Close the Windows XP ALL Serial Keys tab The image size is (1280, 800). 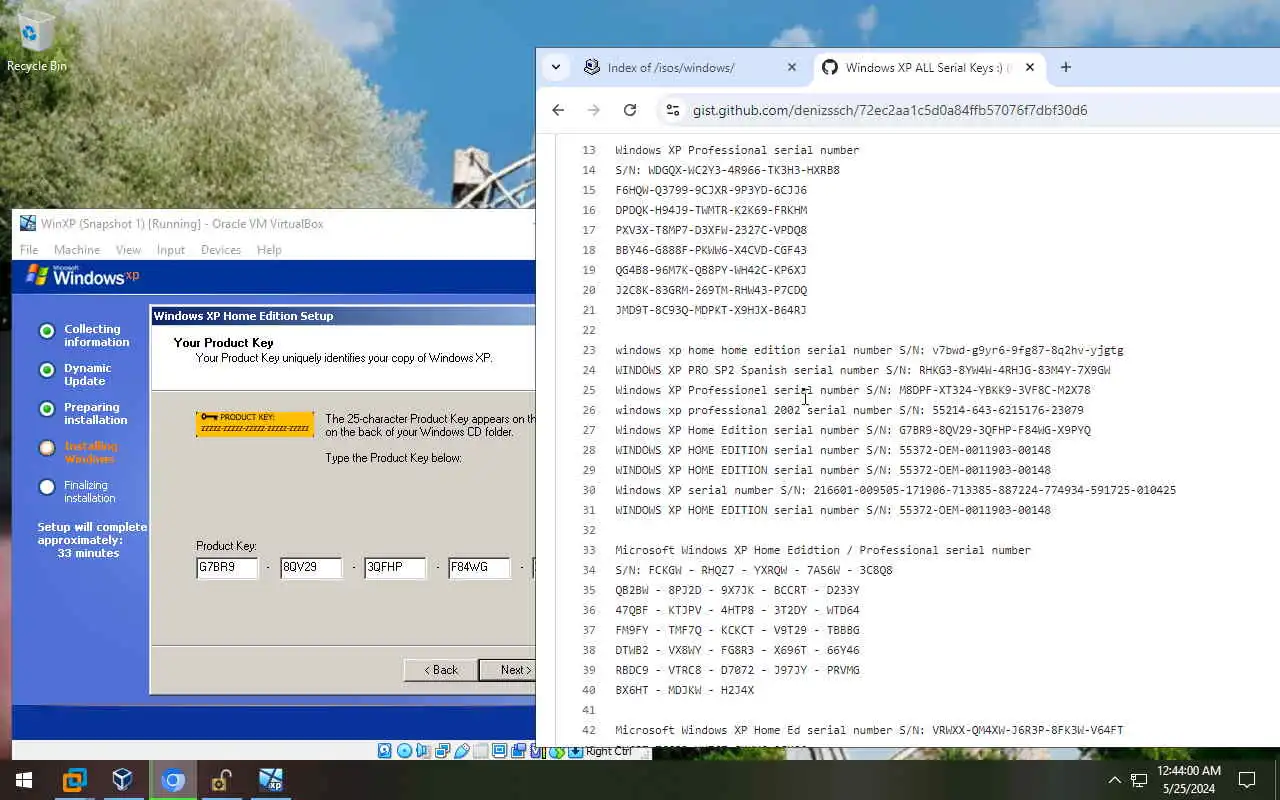(1030, 67)
